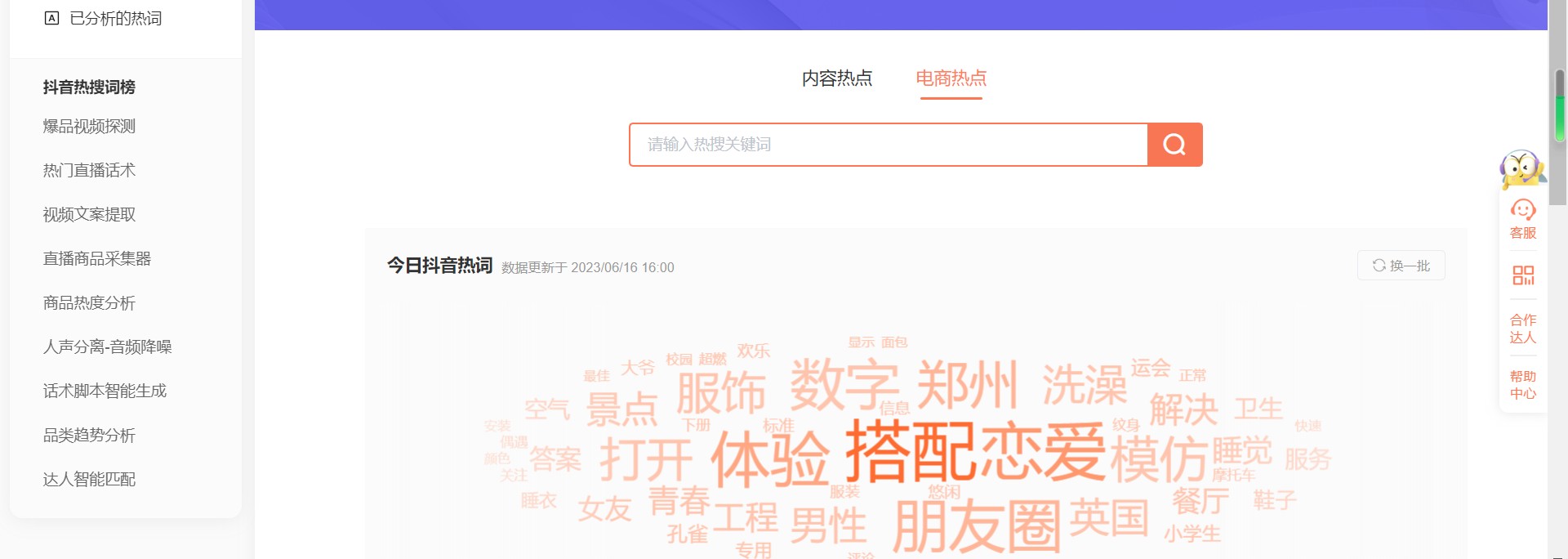Open 帮助中心 from the floating panel
This screenshot has height=559, width=1568.
tap(1523, 385)
